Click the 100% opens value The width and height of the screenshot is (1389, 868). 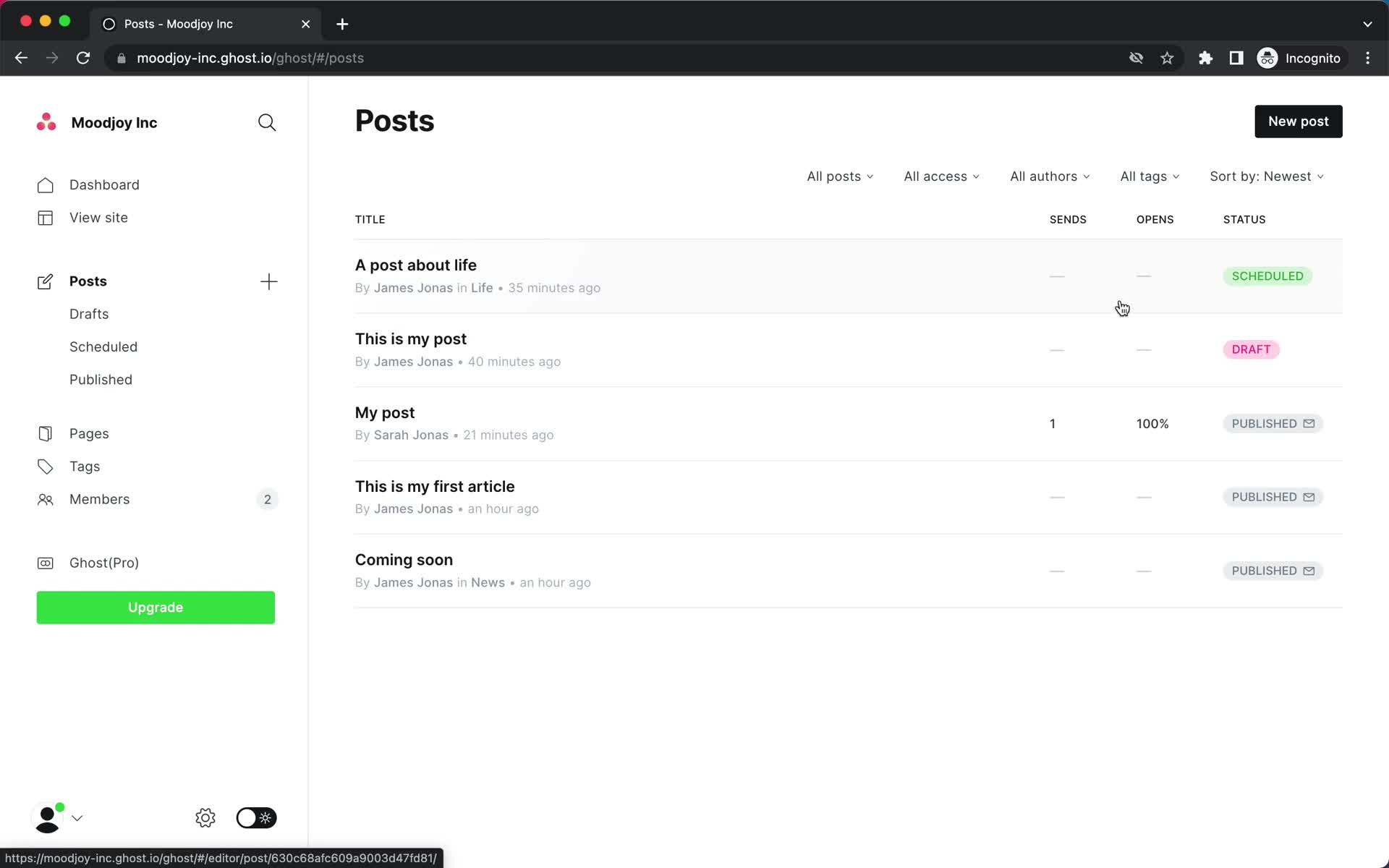pos(1152,424)
